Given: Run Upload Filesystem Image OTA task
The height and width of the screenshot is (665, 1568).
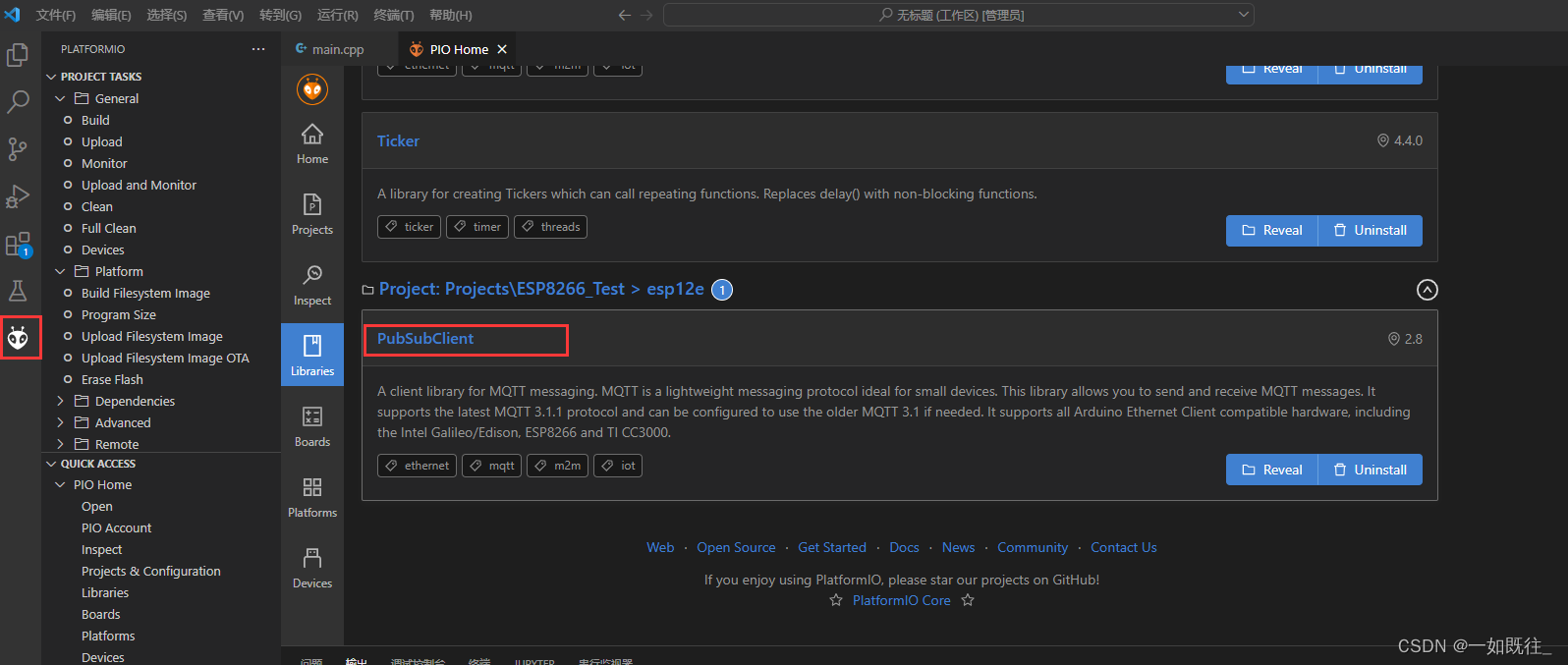Looking at the screenshot, I should click(165, 358).
